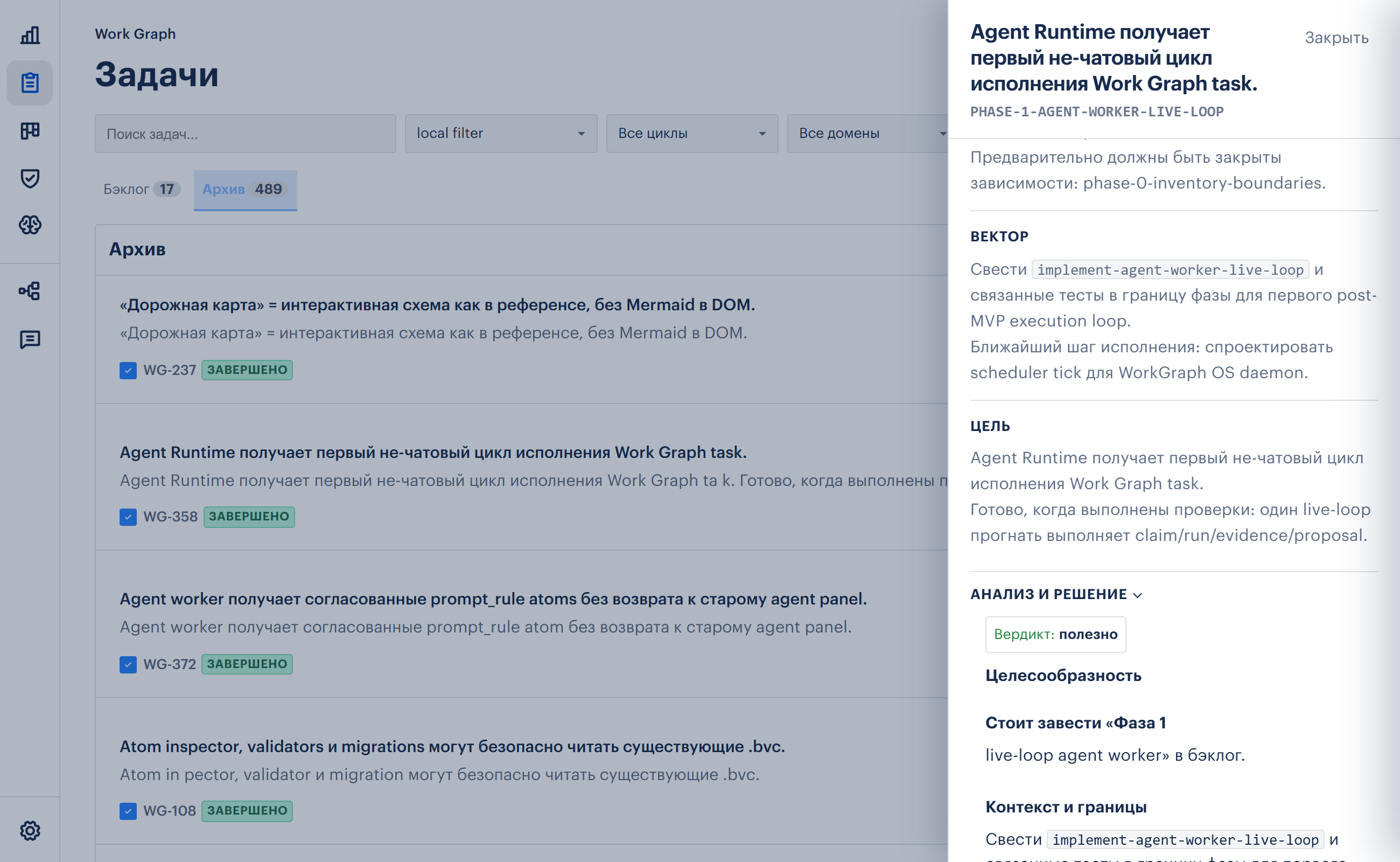
Task: Open the «Дорожная карта» task title
Action: pos(437,305)
